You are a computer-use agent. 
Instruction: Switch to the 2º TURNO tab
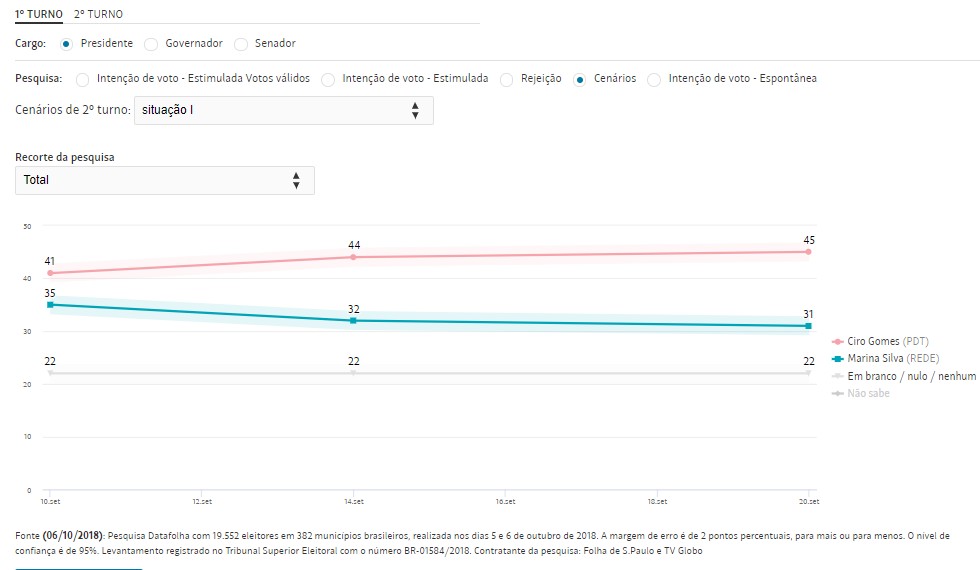[99, 15]
